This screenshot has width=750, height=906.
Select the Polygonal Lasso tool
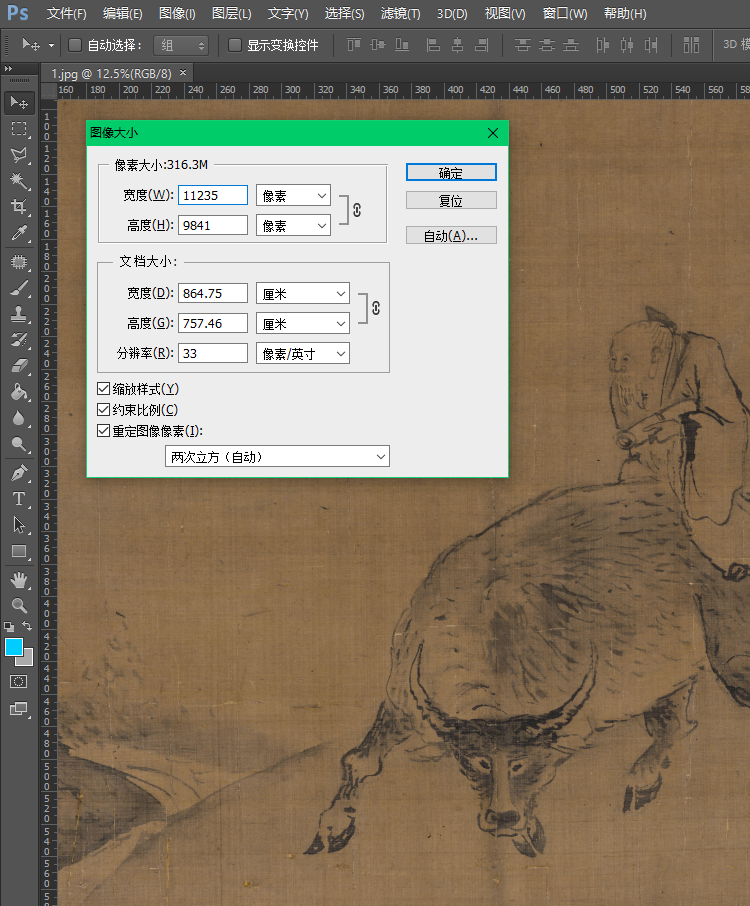(19, 155)
